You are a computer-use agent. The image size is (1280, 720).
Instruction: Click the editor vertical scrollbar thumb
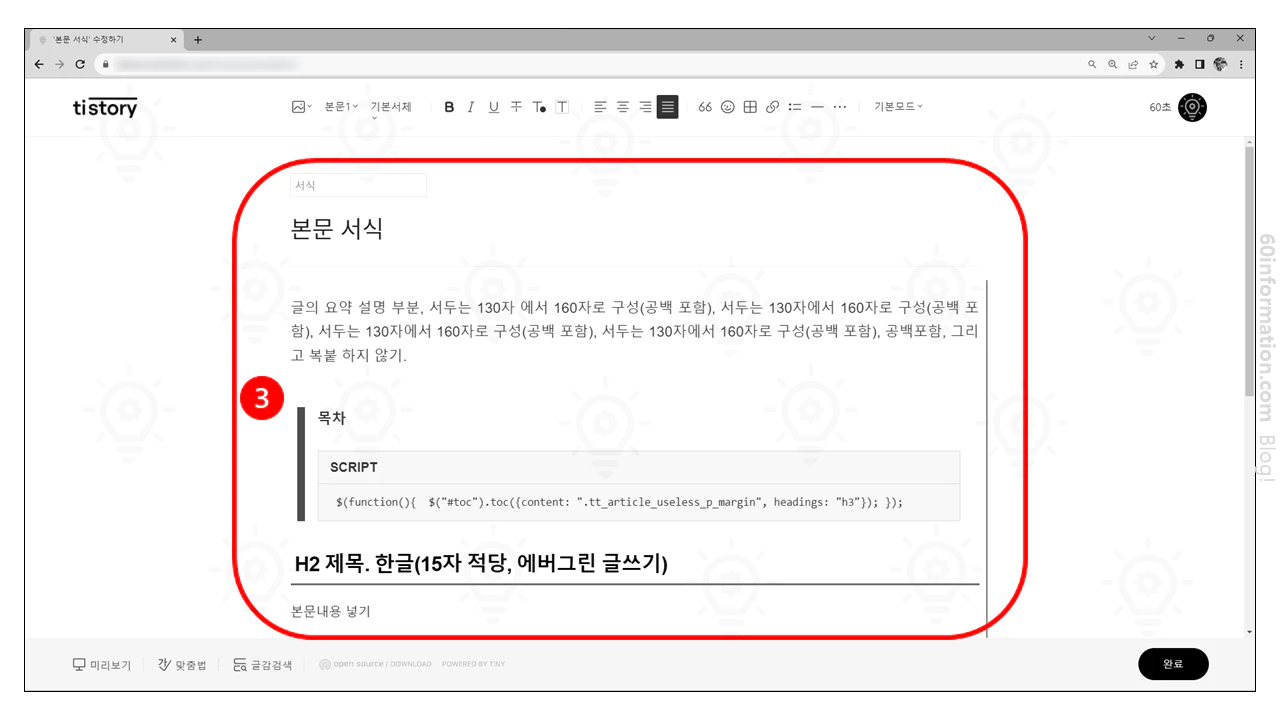coord(1248,270)
